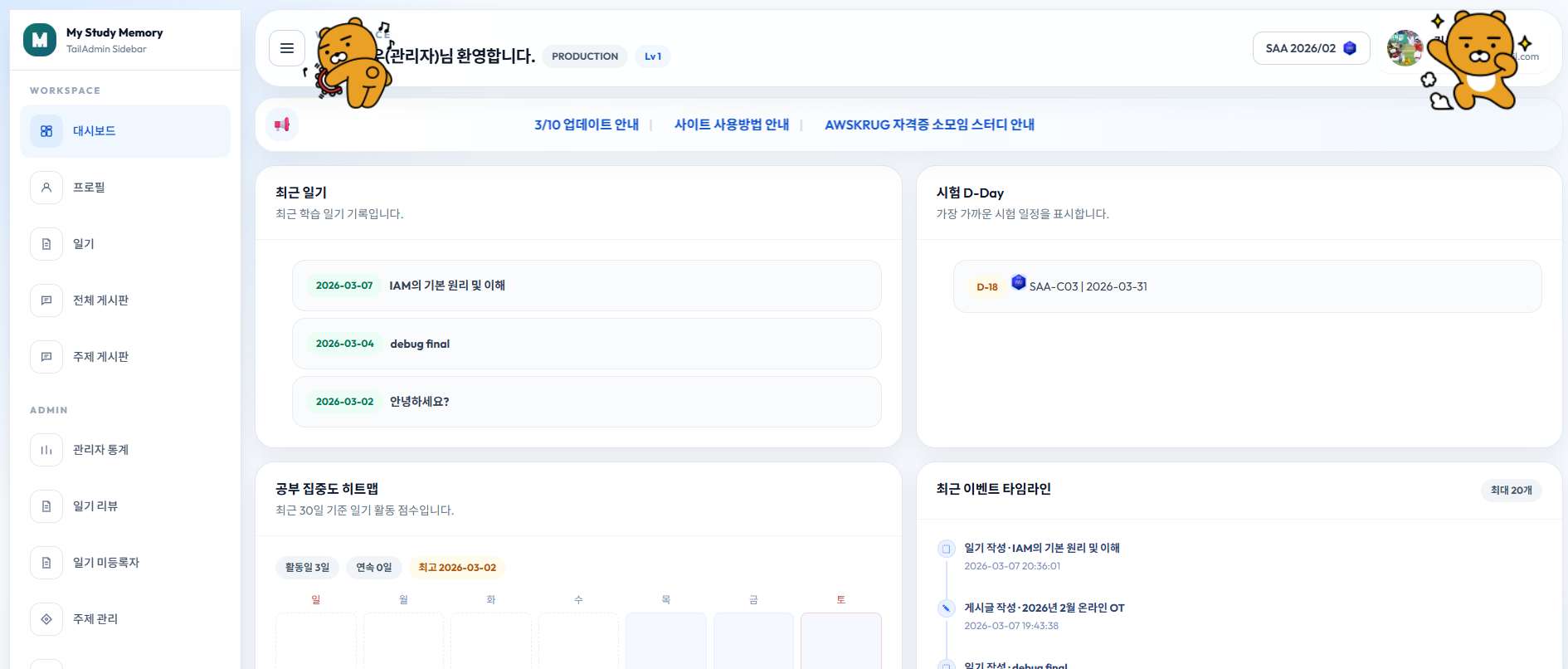Open timeline event 일기 작성 IAM의 기본 원리
The image size is (1568, 669).
tap(1042, 548)
